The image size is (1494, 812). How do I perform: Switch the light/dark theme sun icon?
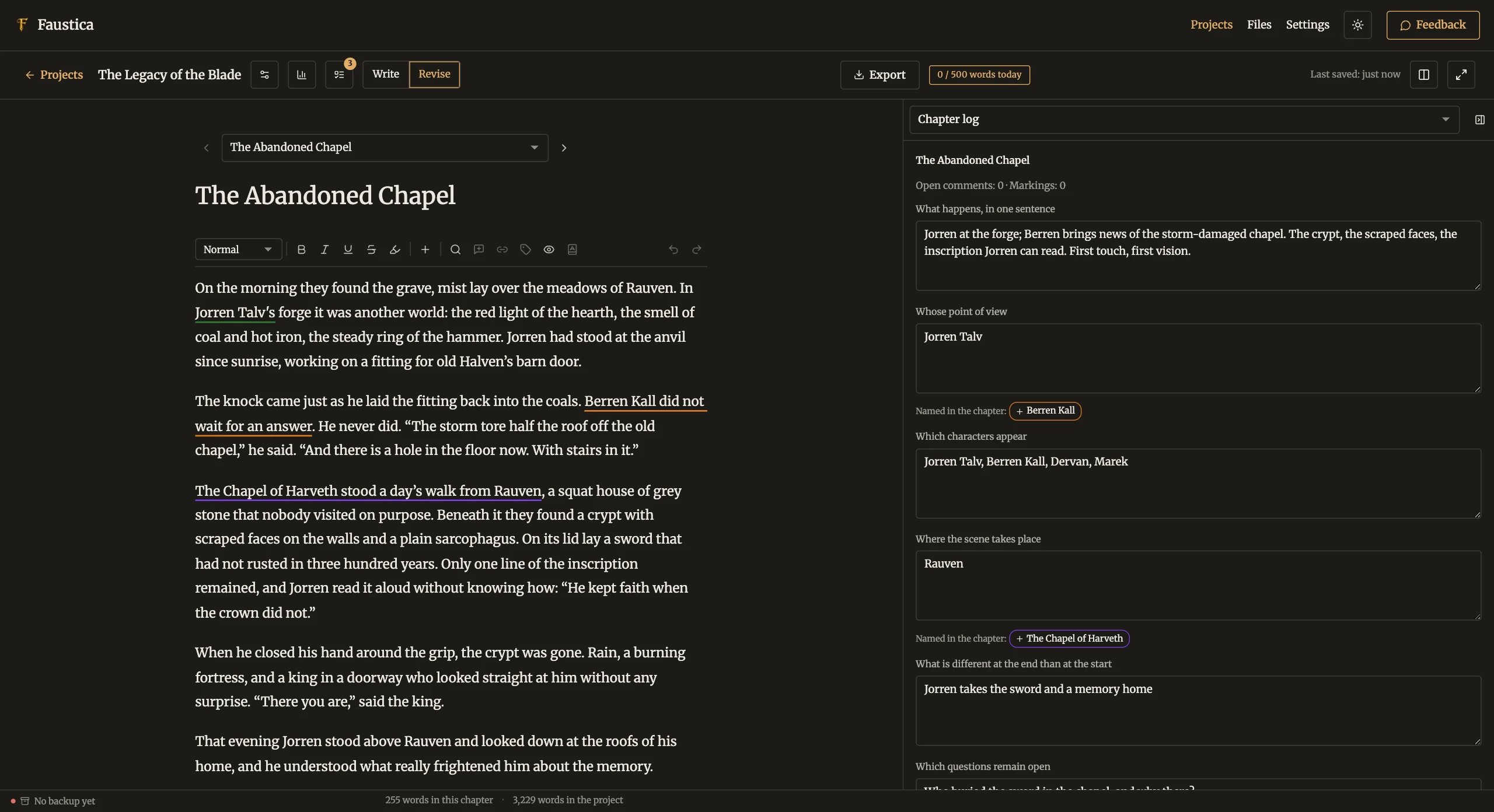tap(1357, 25)
